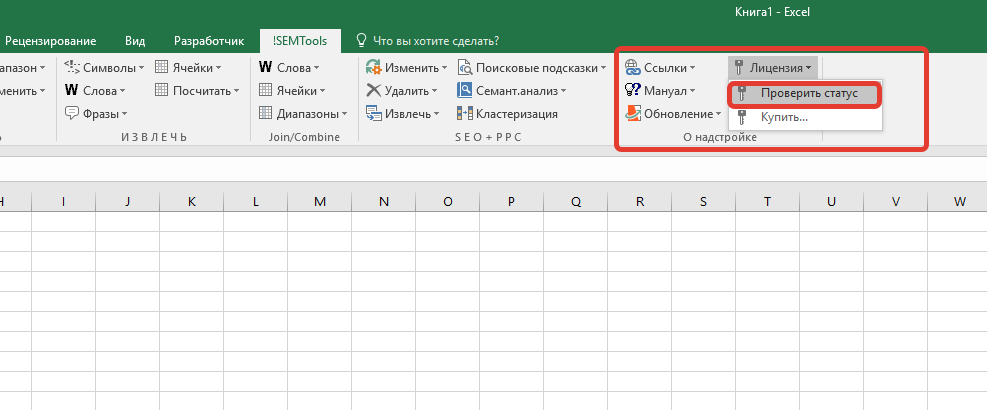This screenshot has height=410, width=987.
Task: Select column T header
Action: click(767, 202)
